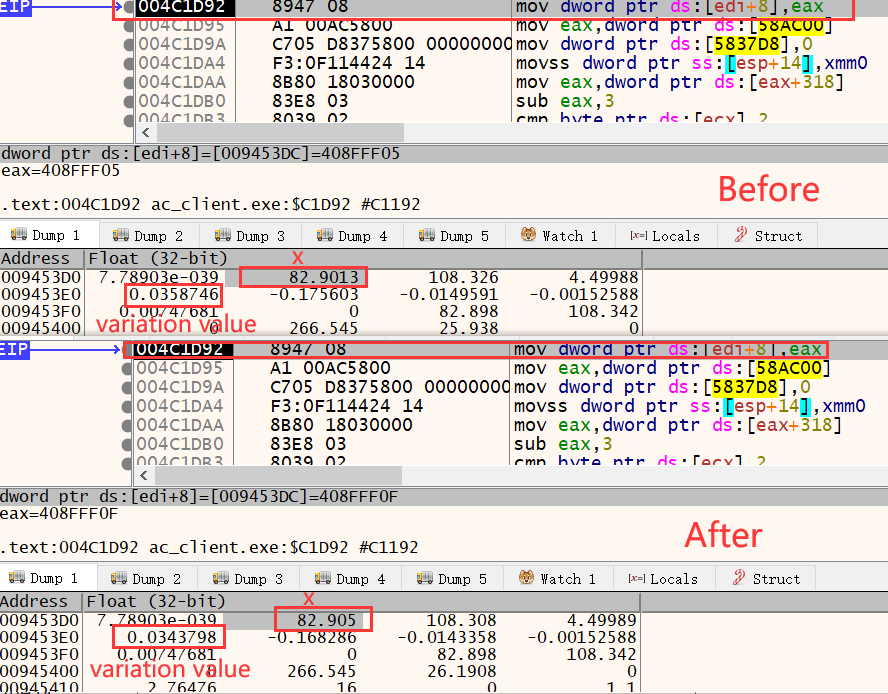
Task: Toggle breakpoint at 004C1DAA in Before disassembly
Action: pos(128,82)
